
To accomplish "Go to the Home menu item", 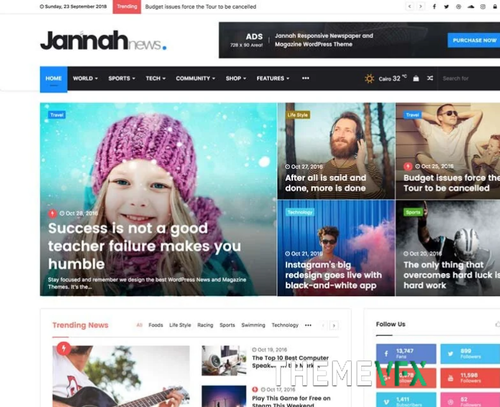I will [54, 79].
